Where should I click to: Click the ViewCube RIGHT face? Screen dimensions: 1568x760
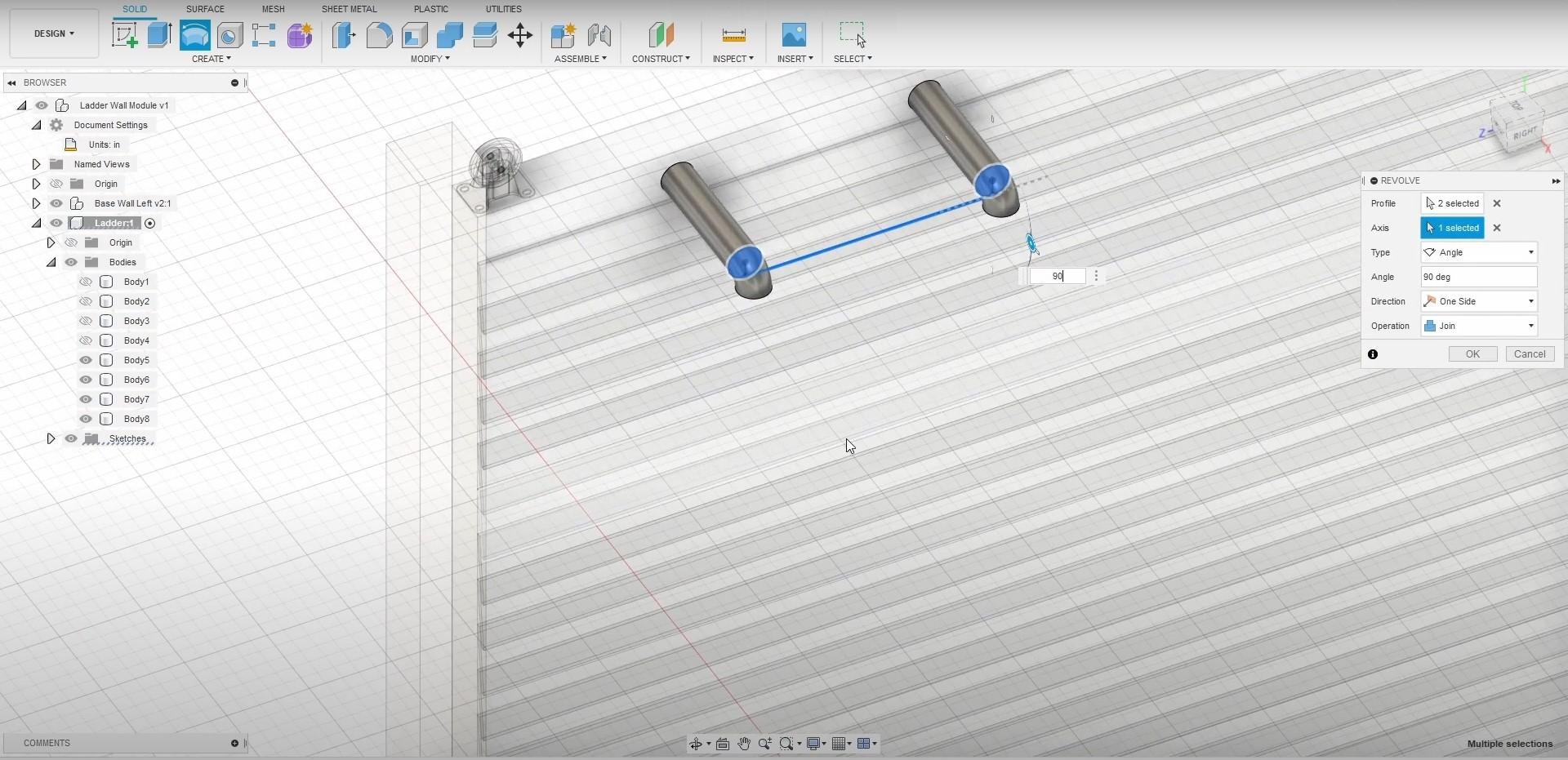[x=1524, y=134]
